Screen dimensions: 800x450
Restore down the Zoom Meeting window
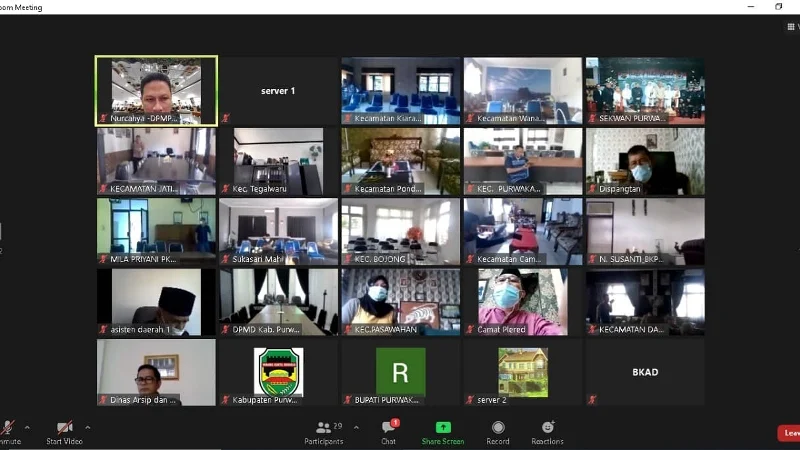[779, 6]
